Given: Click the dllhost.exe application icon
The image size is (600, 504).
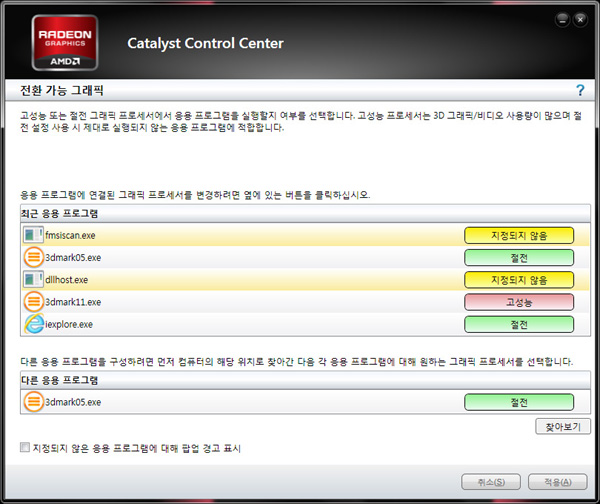Looking at the screenshot, I should (33, 279).
